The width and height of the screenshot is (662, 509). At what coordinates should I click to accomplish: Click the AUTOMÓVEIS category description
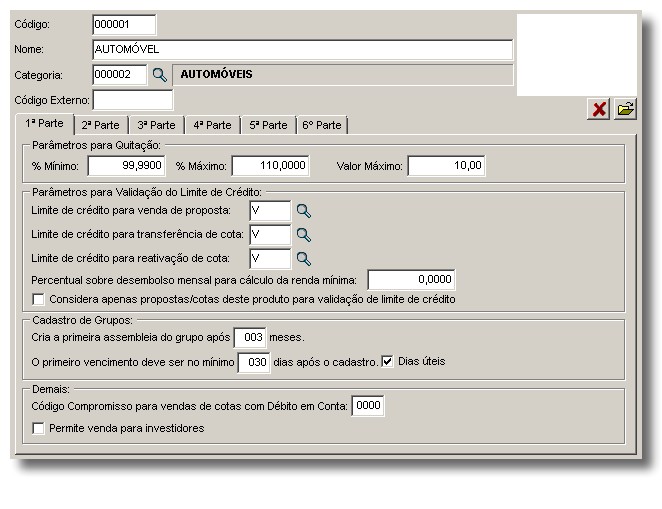[x=343, y=75]
